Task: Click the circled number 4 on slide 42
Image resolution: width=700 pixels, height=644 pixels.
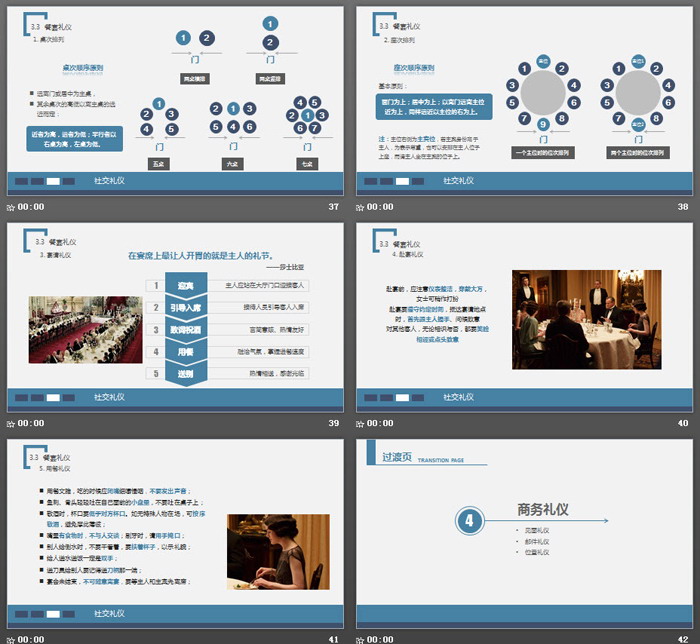Action: click(x=471, y=521)
